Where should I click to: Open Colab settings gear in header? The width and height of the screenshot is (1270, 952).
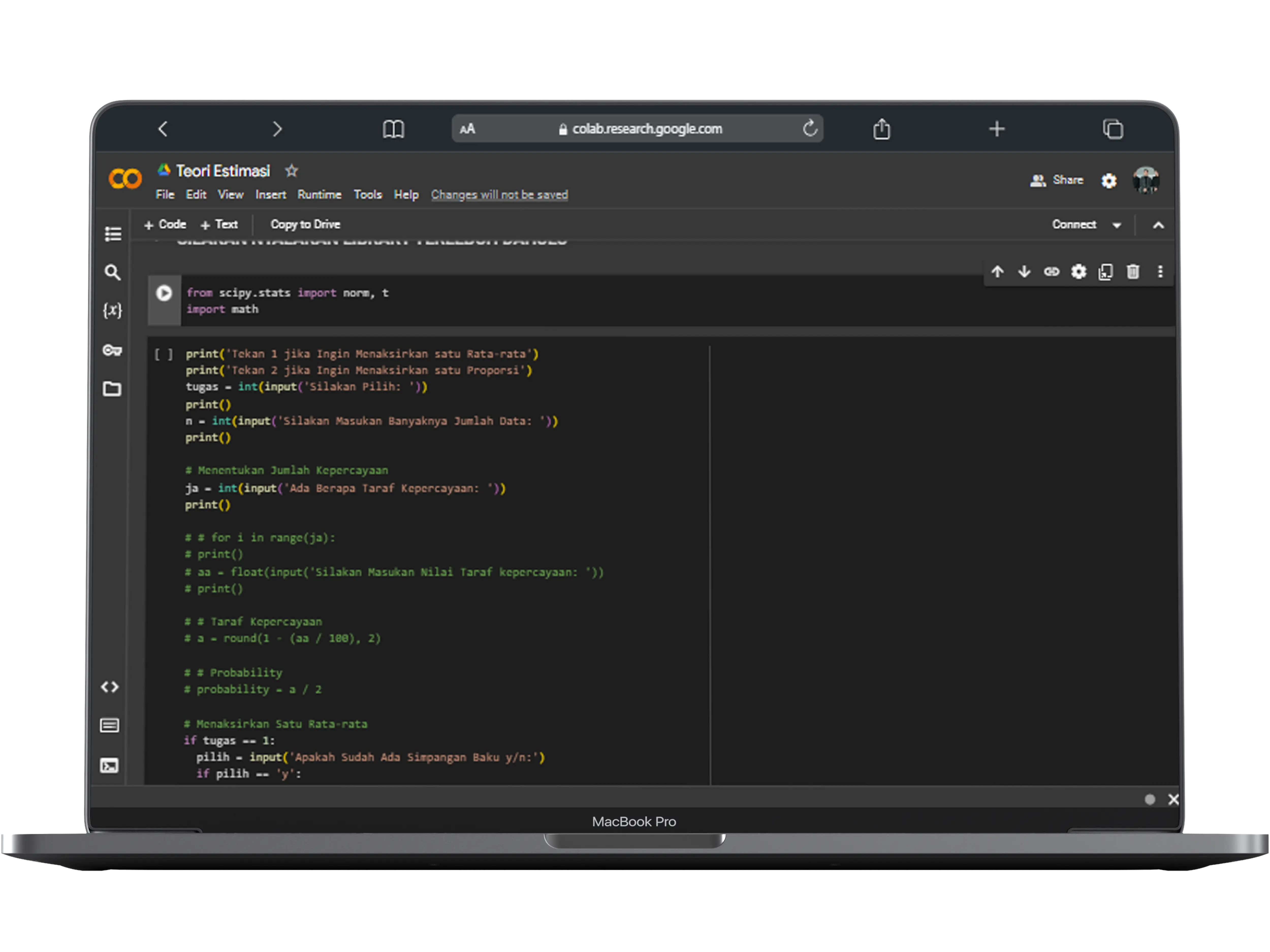(1109, 181)
